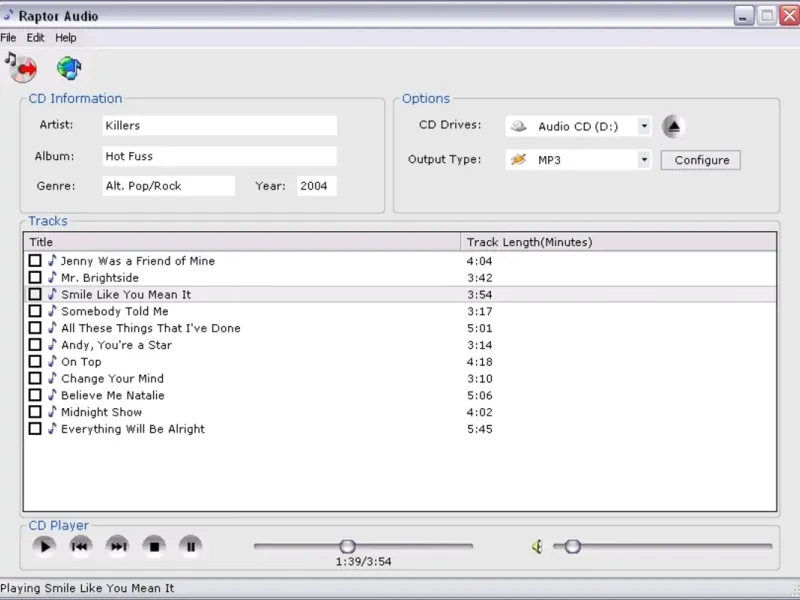
Task: Click the note icon beside On Top
Action: pyautogui.click(x=52, y=361)
